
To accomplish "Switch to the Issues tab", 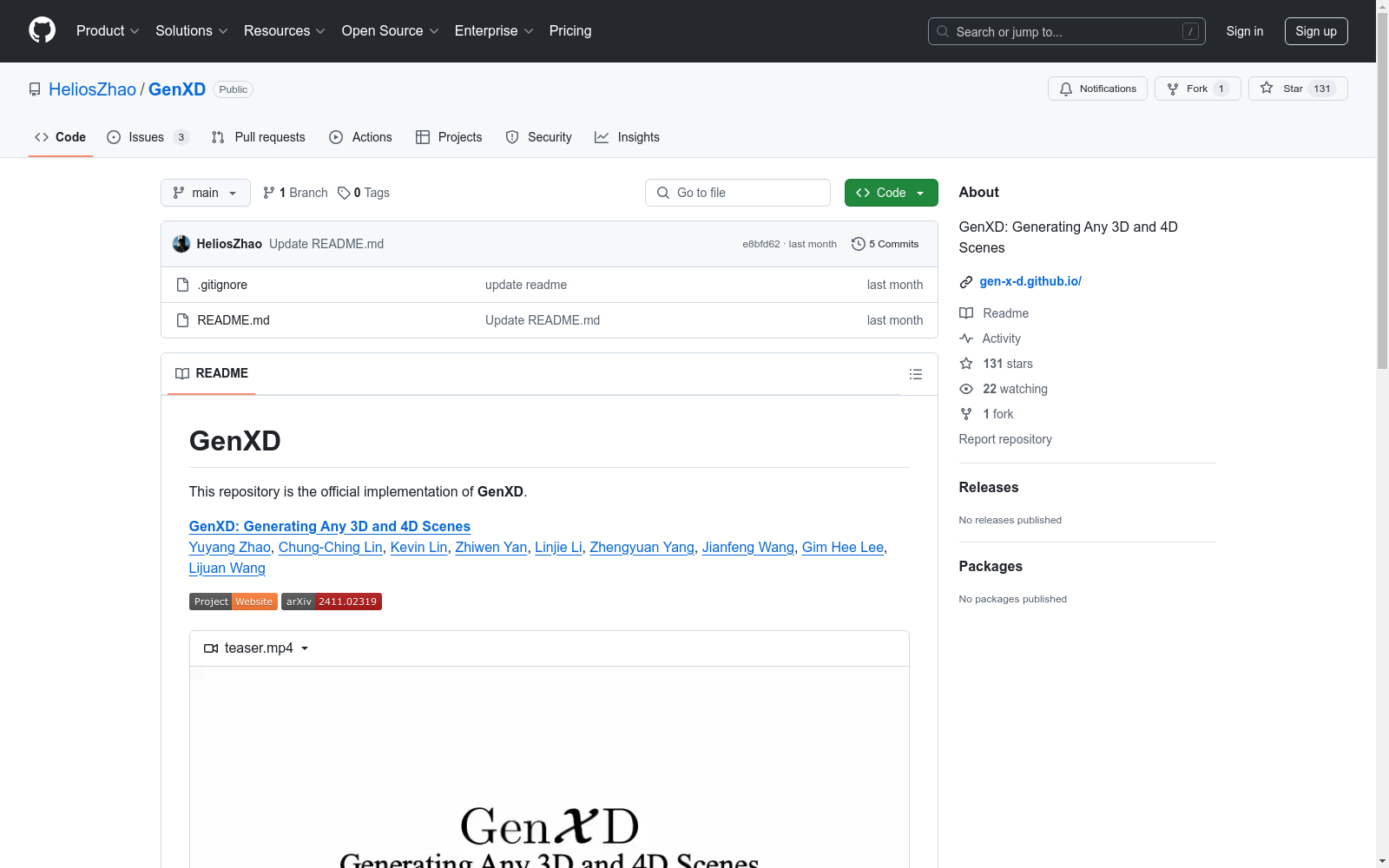I will (148, 137).
